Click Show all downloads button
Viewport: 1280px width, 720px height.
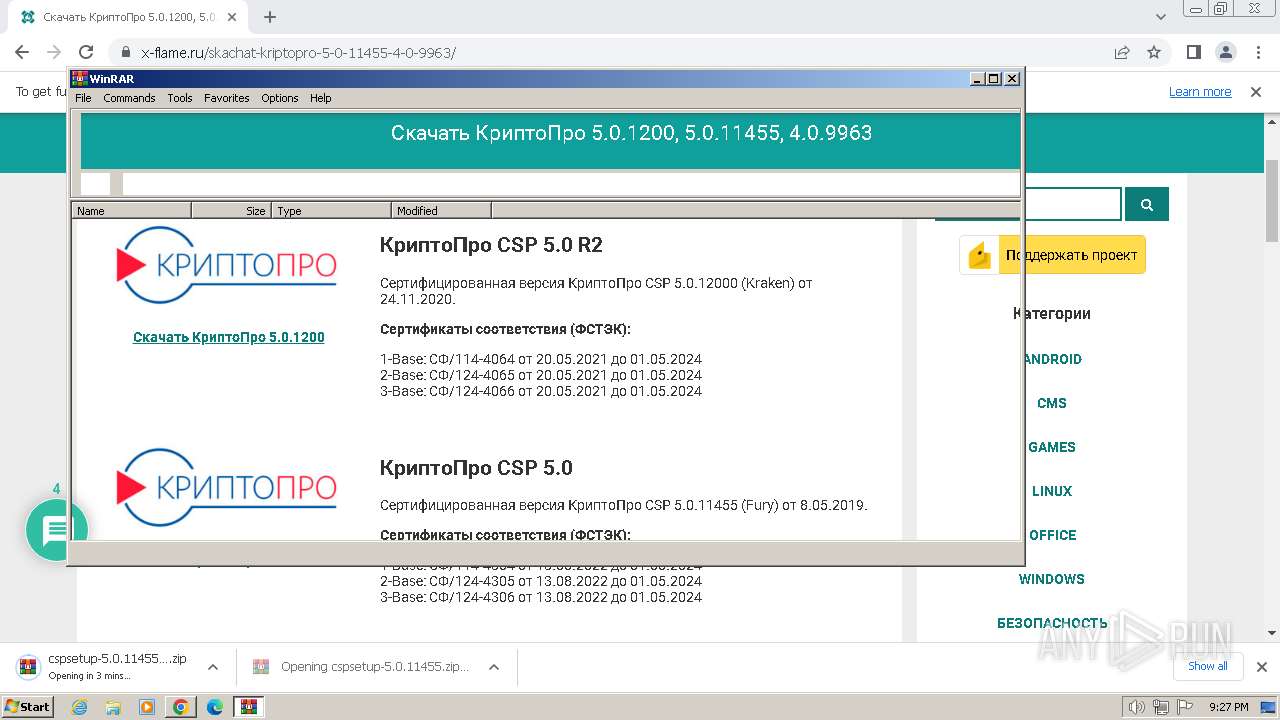(x=1208, y=666)
